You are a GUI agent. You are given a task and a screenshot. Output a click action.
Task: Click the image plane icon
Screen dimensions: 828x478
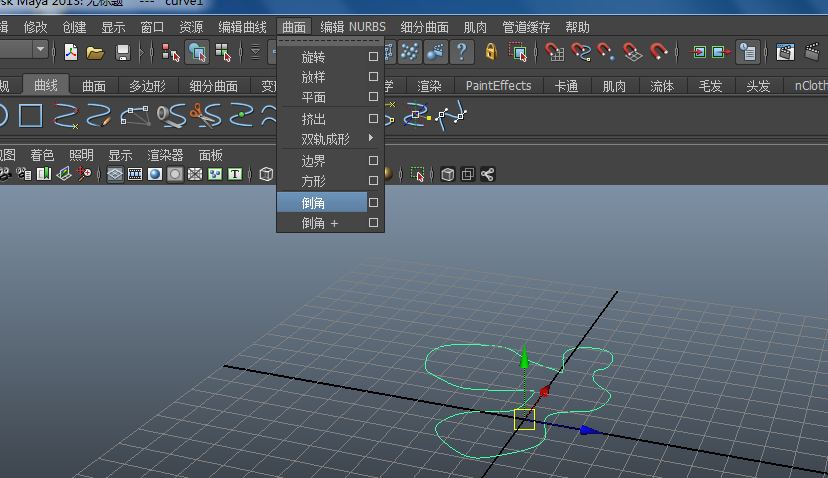64,174
